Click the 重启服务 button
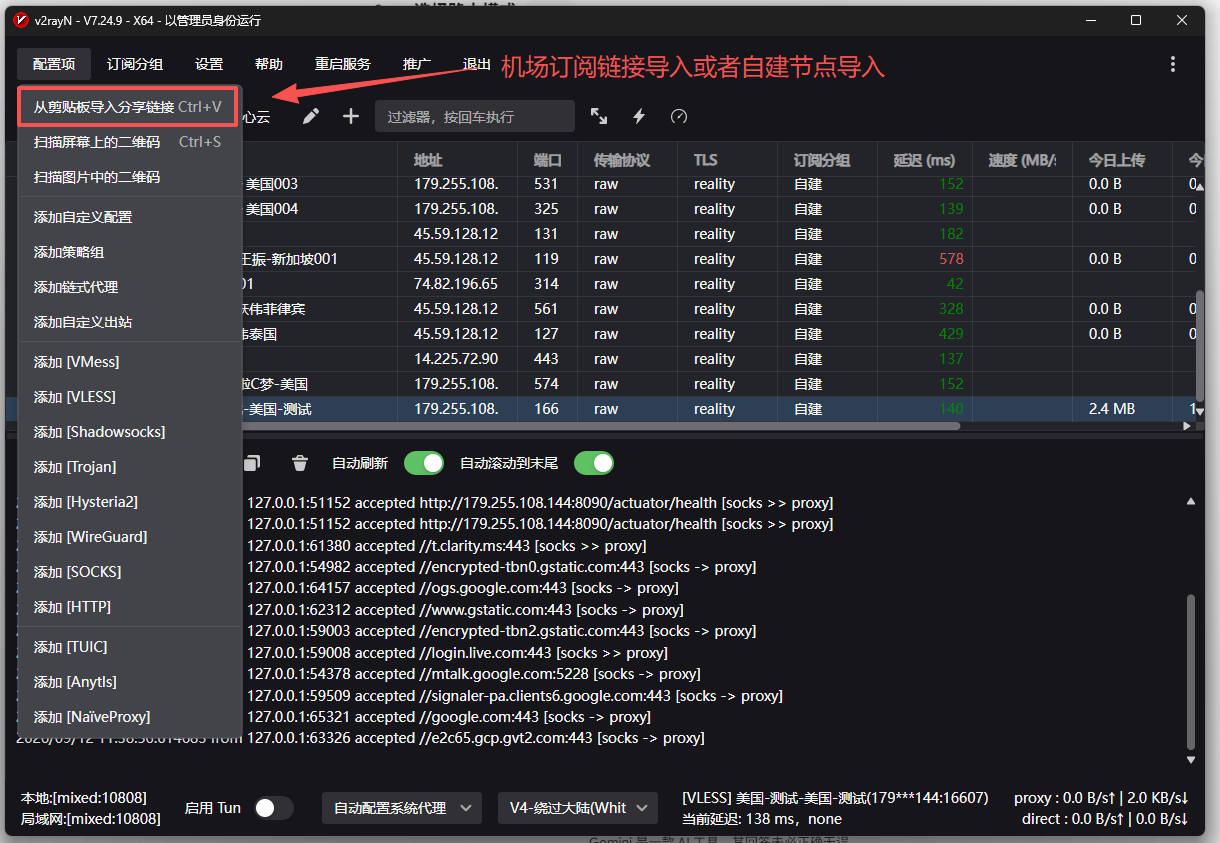1220x843 pixels. (x=343, y=64)
